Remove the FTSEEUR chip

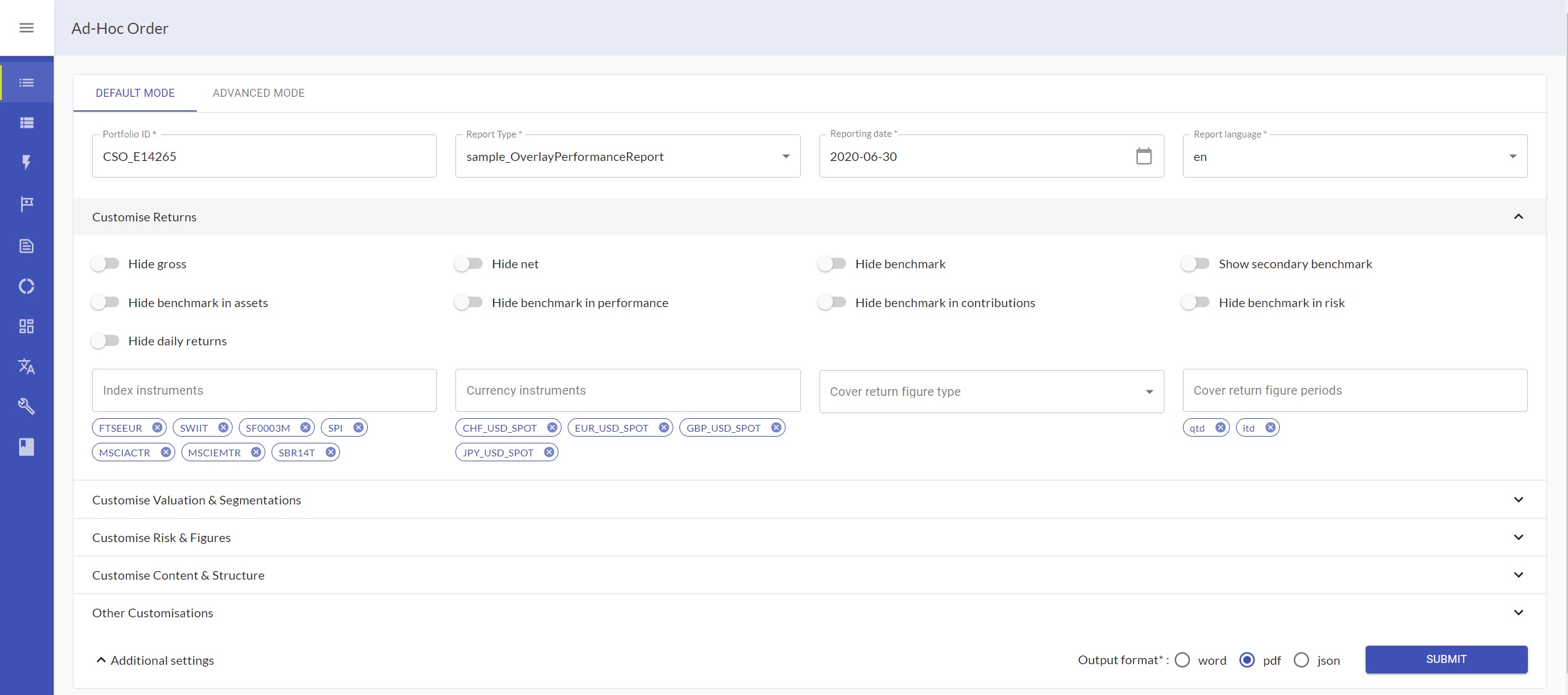point(157,427)
